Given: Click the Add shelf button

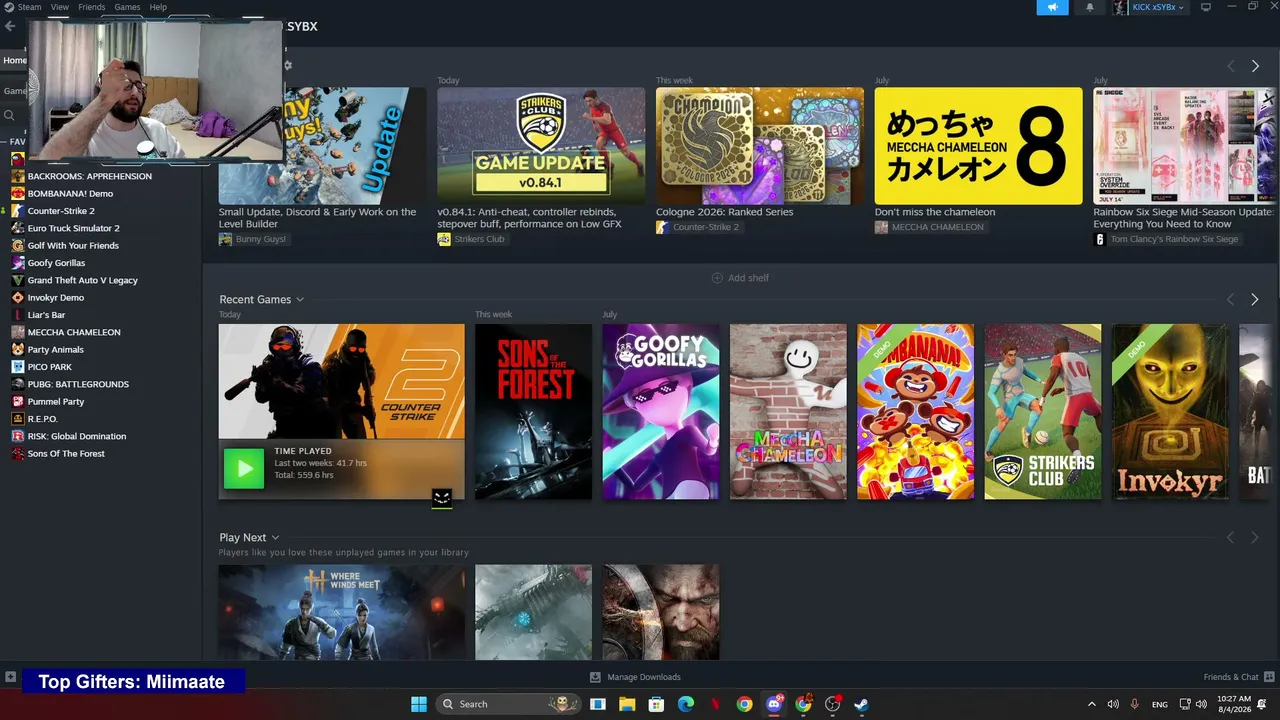Looking at the screenshot, I should tap(740, 278).
